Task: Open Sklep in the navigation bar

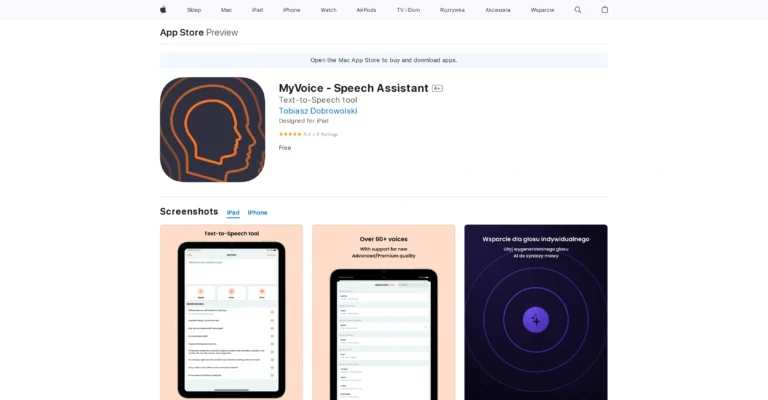Action: tap(193, 10)
